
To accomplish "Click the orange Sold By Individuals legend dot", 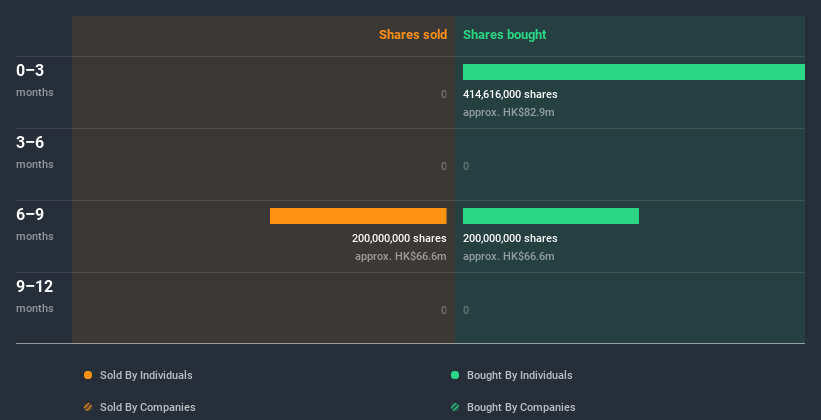I will 88,375.
